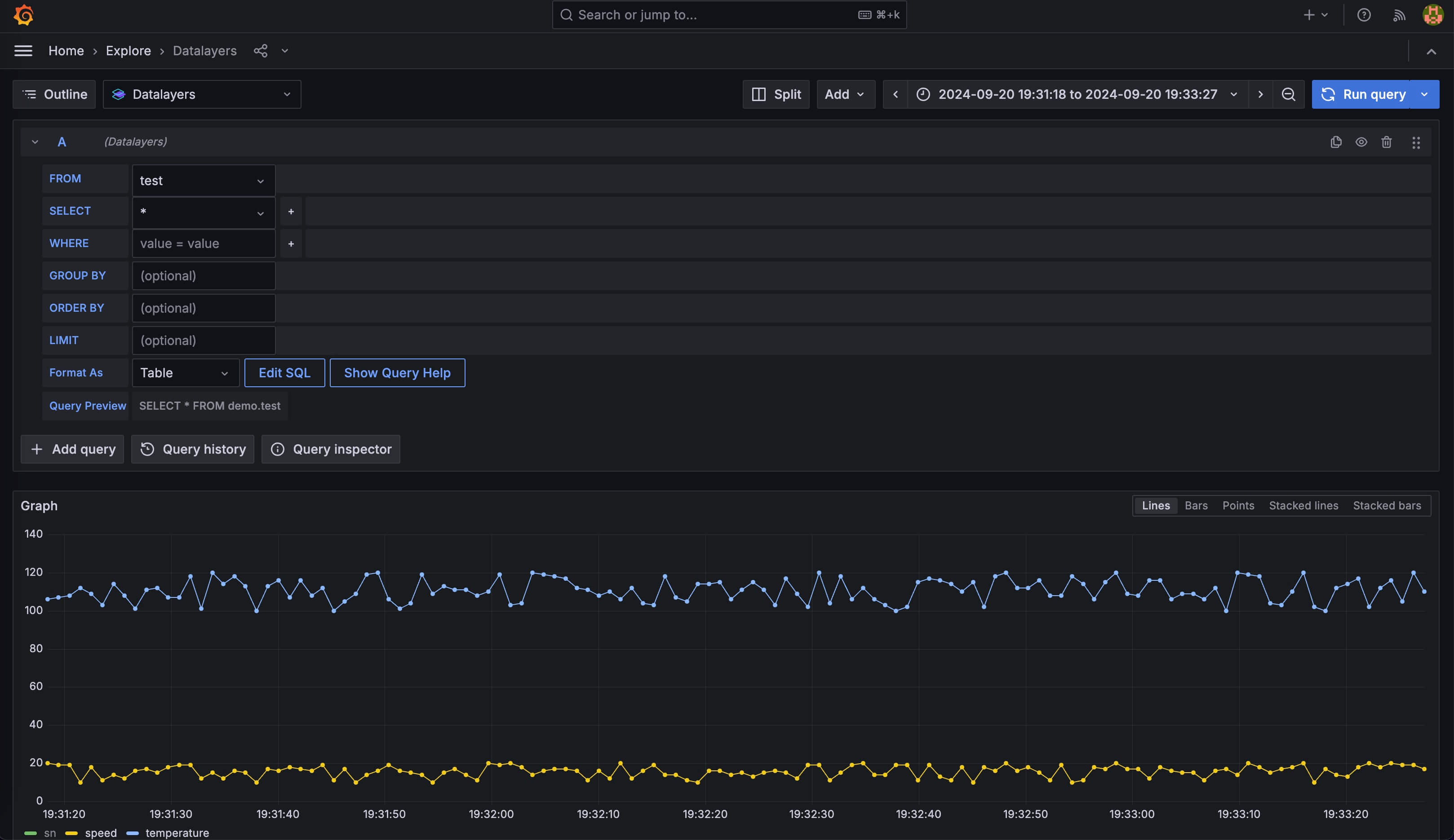This screenshot has width=1454, height=840.
Task: Click the Grafana logo icon
Action: [x=24, y=15]
